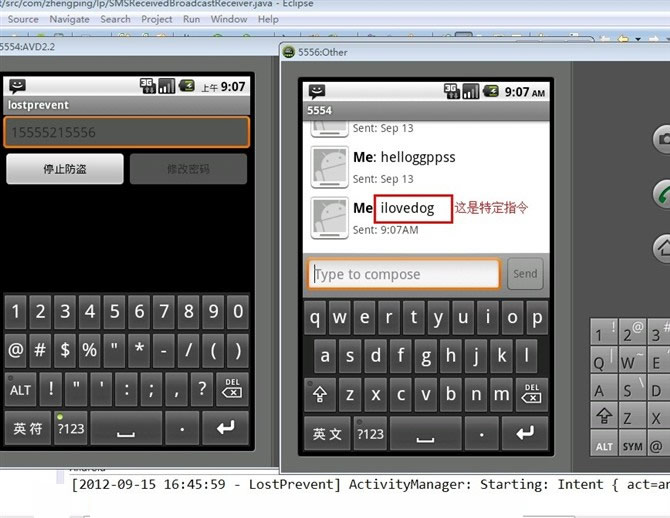This screenshot has width=670, height=518.
Task: Tap the q key on 5556 keyboard
Action: (315, 318)
